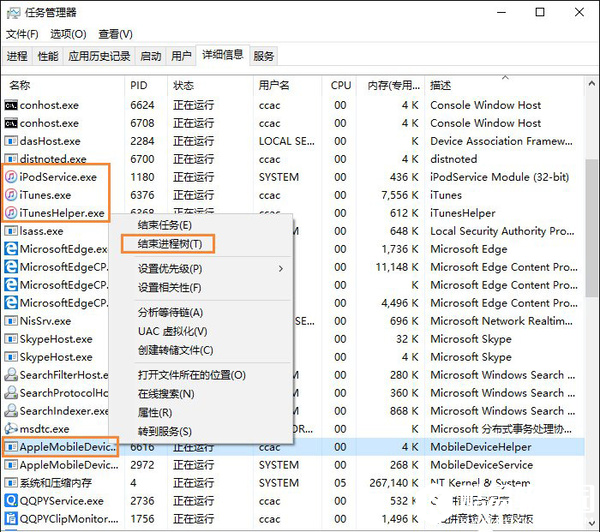600x532 pixels.
Task: Click PID 6624 cell
Action: pyautogui.click(x=142, y=105)
